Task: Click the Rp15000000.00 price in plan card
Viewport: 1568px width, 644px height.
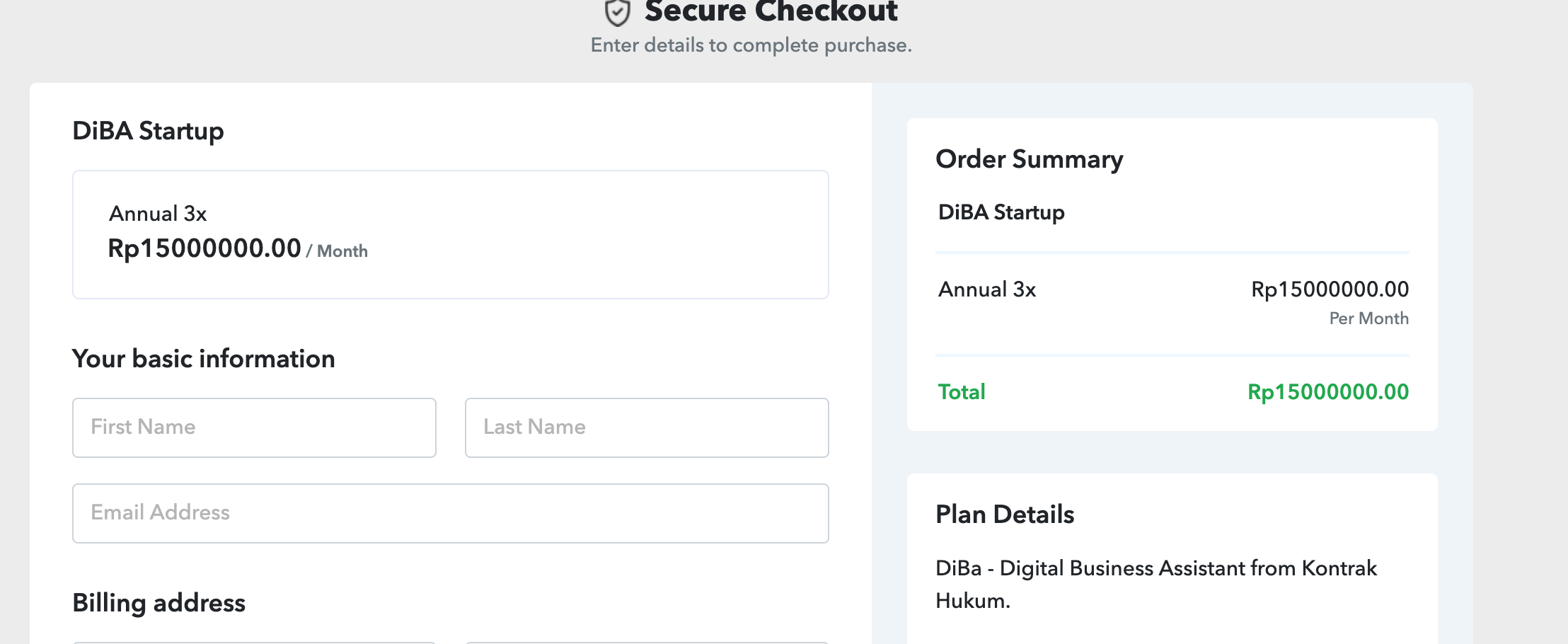Action: 204,248
